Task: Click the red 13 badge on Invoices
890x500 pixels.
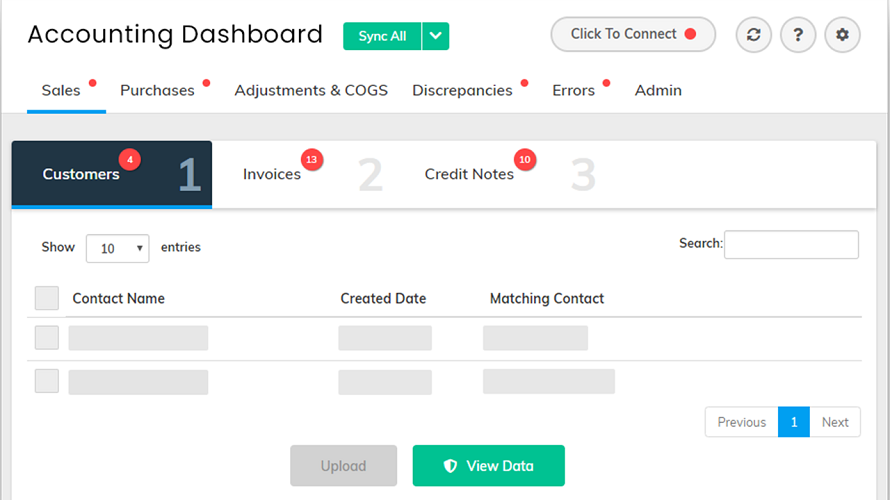Action: 311,159
